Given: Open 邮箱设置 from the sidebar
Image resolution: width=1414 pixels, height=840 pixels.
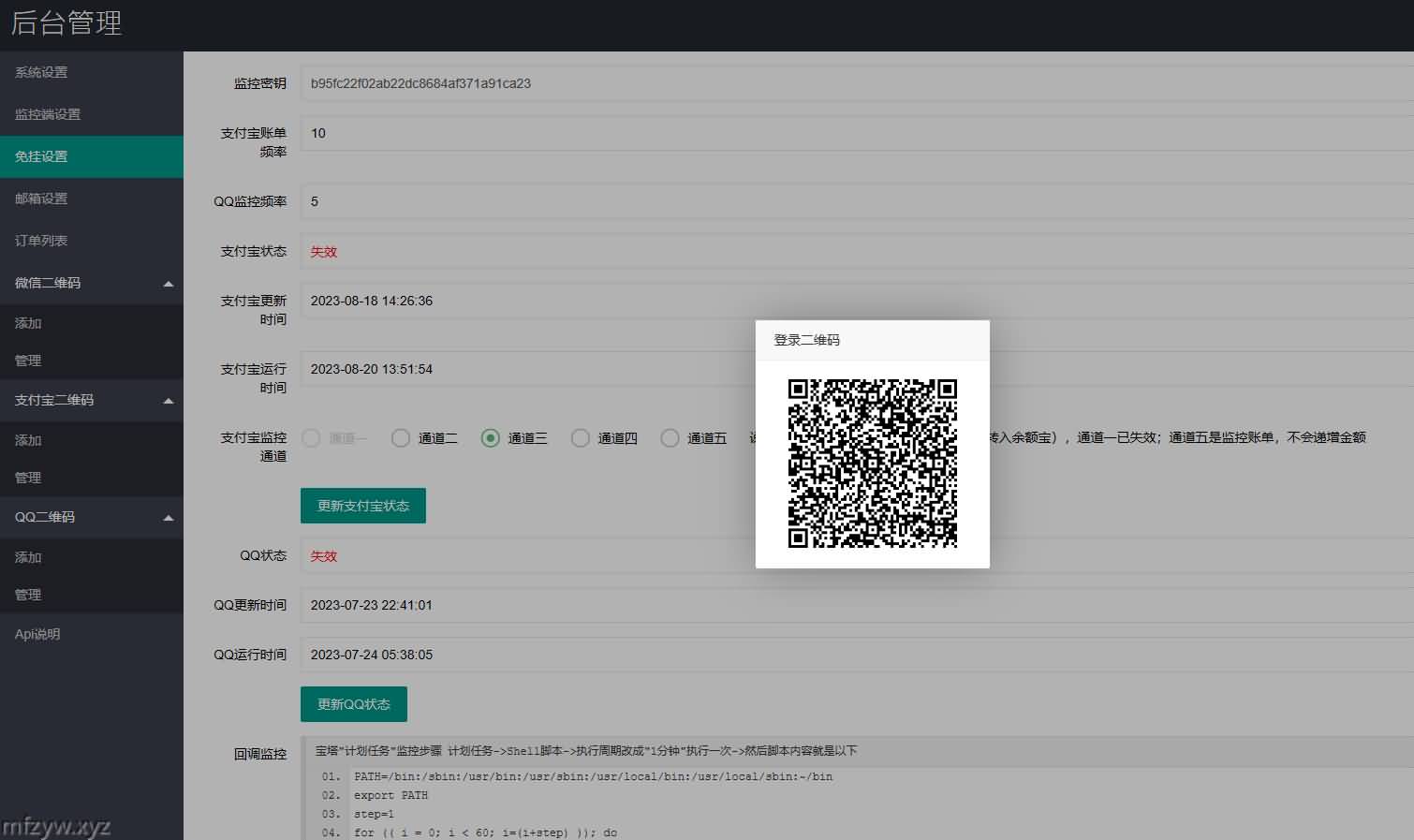Looking at the screenshot, I should tap(41, 199).
